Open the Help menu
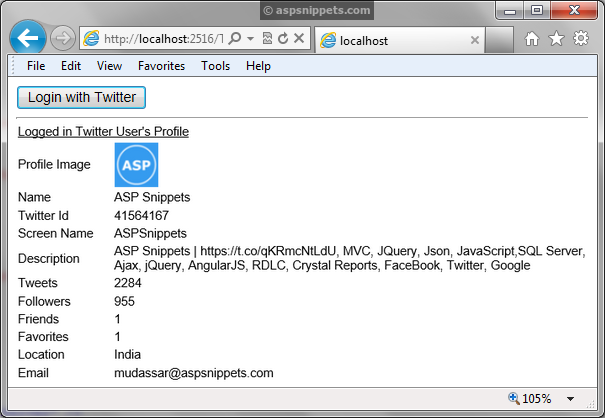The height and width of the screenshot is (418, 605). pyautogui.click(x=259, y=66)
